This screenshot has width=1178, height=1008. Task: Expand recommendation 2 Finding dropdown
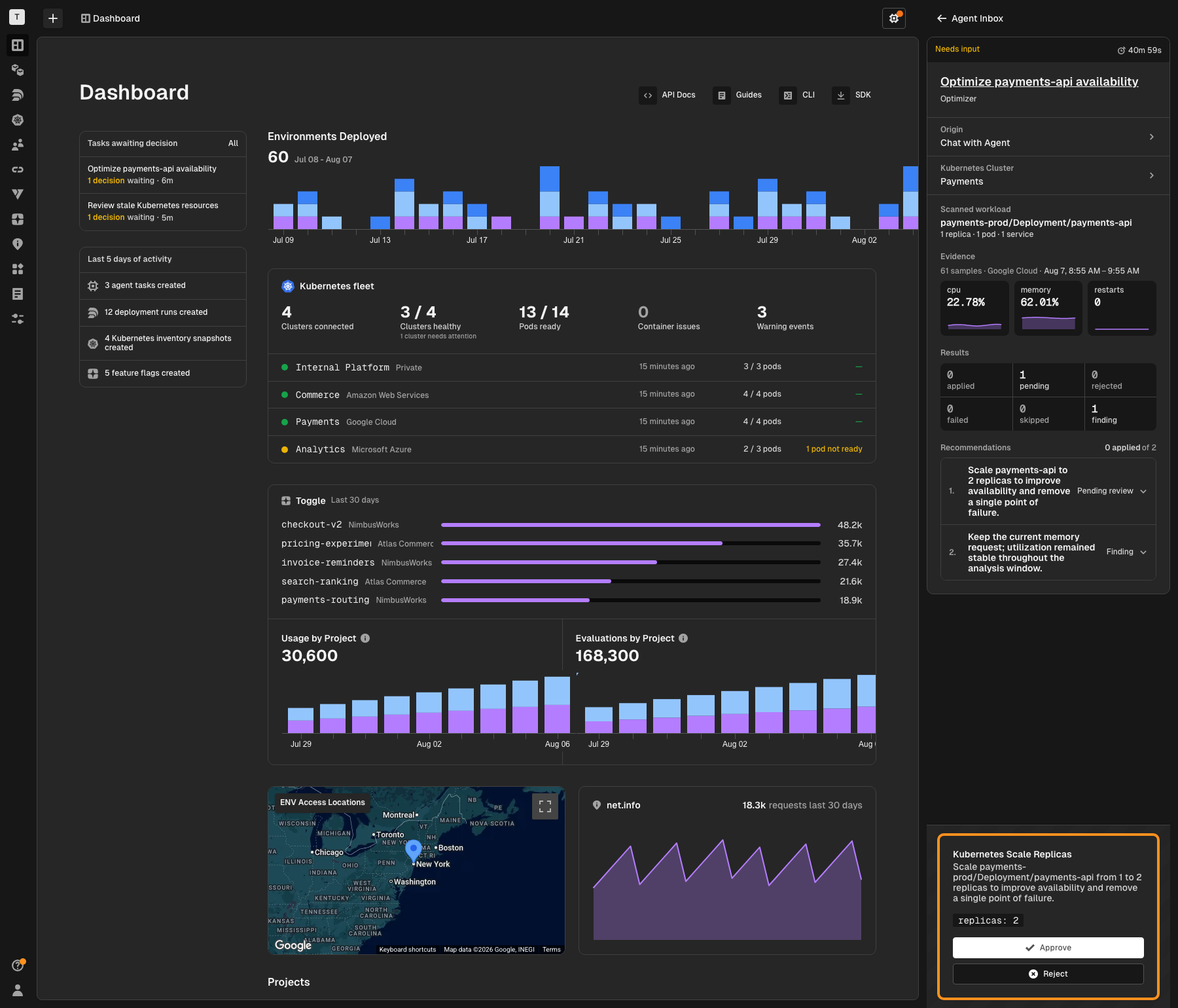pyautogui.click(x=1126, y=552)
